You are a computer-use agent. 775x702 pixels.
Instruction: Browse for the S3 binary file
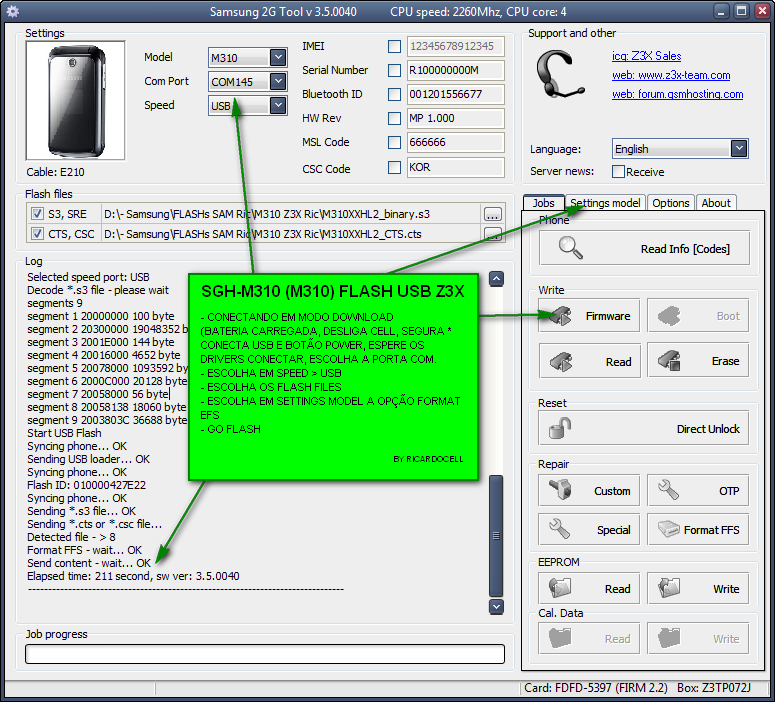coord(492,214)
